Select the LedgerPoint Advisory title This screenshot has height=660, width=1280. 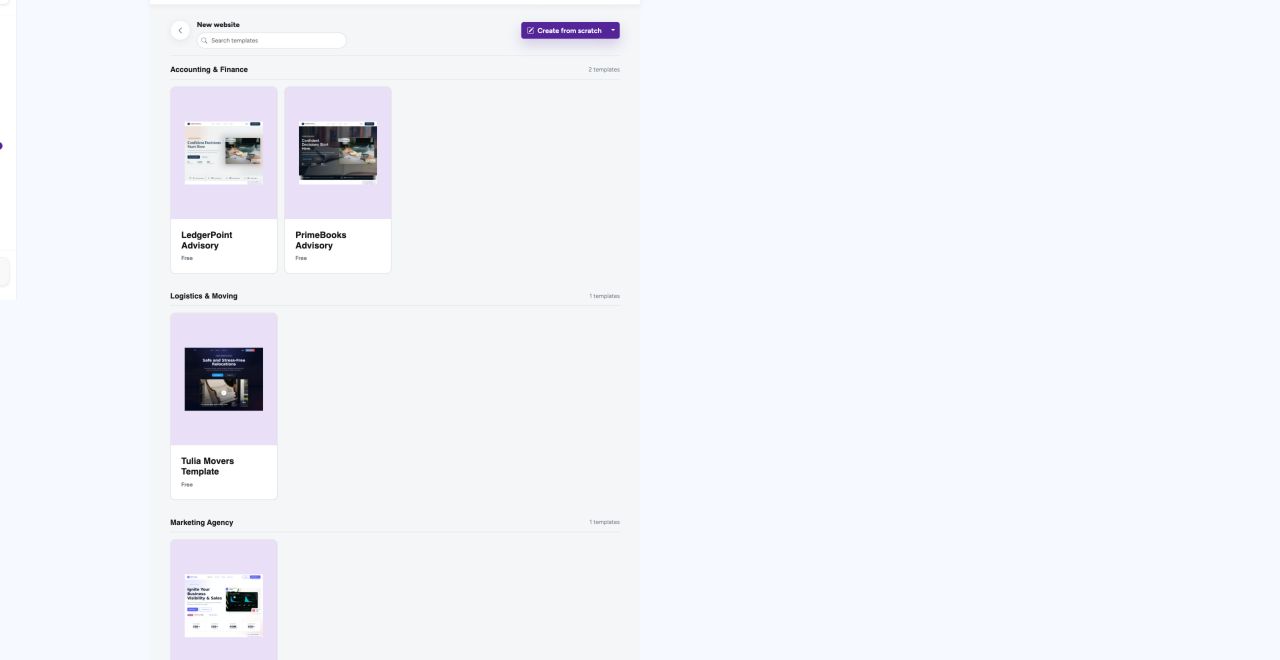pos(207,240)
